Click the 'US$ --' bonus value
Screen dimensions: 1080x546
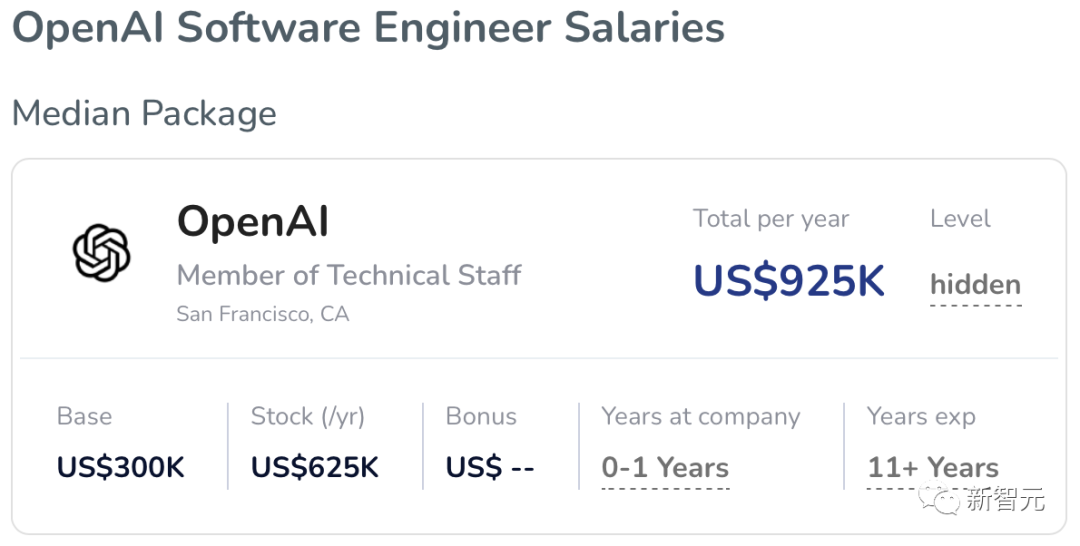point(490,468)
